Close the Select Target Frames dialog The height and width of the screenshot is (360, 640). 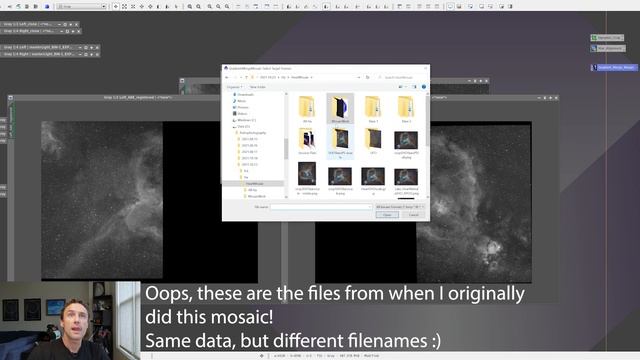pyautogui.click(x=425, y=69)
